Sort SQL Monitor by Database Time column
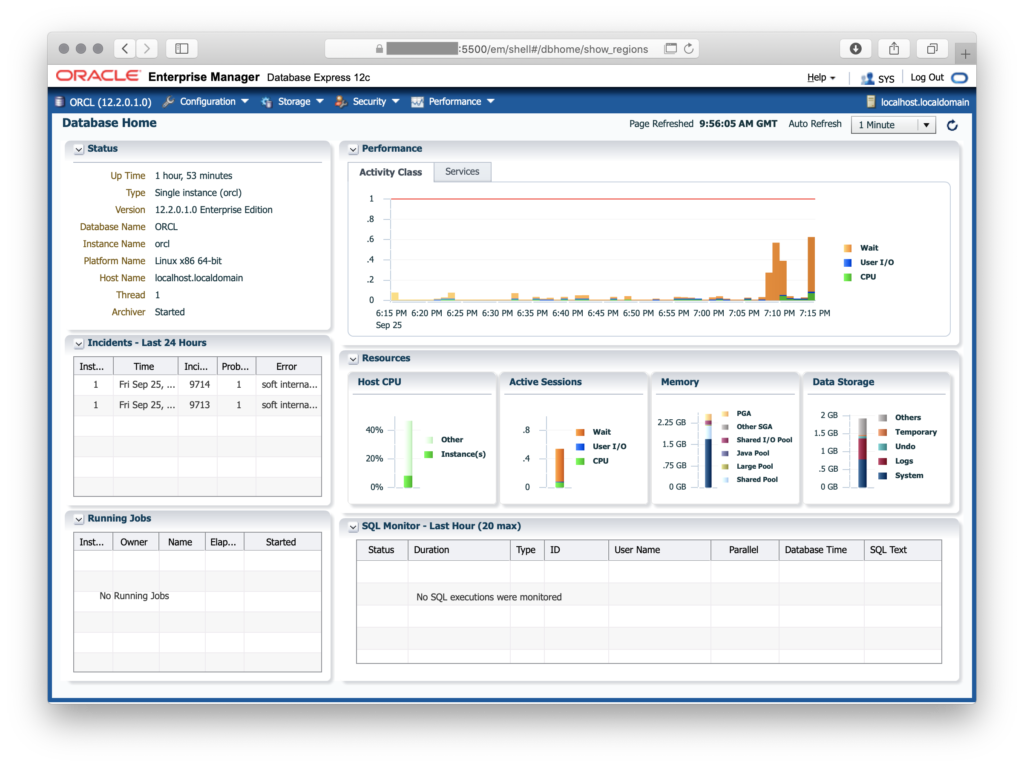This screenshot has width=1024, height=767. pyautogui.click(x=821, y=550)
